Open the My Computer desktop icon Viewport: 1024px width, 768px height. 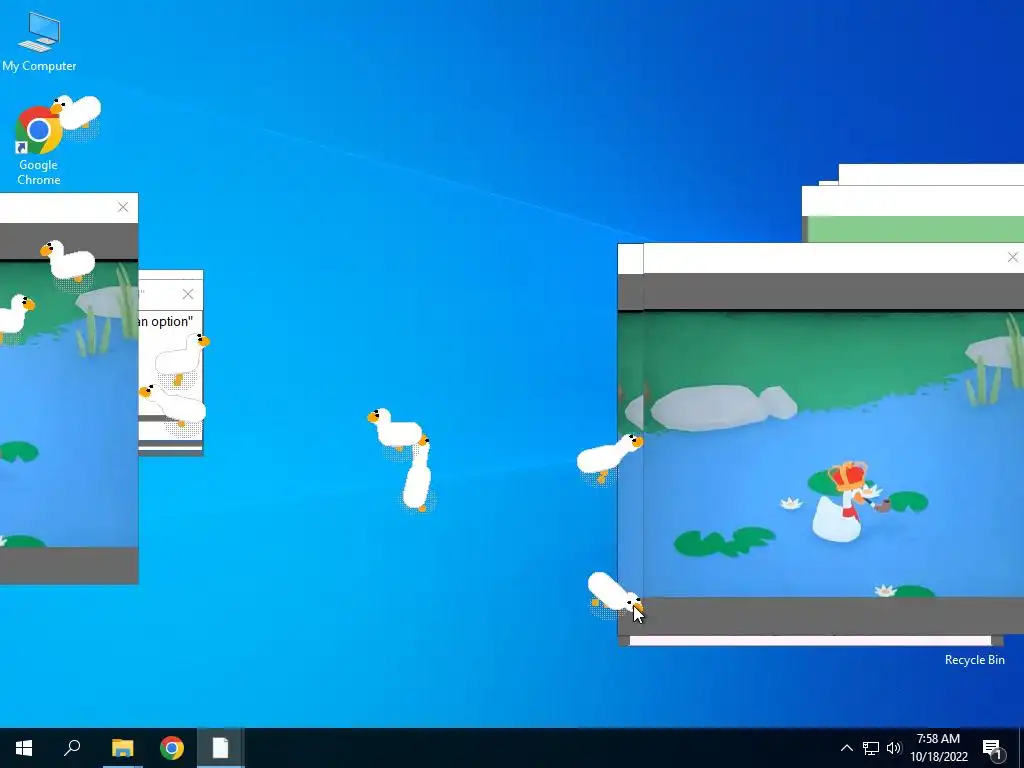pyautogui.click(x=39, y=41)
